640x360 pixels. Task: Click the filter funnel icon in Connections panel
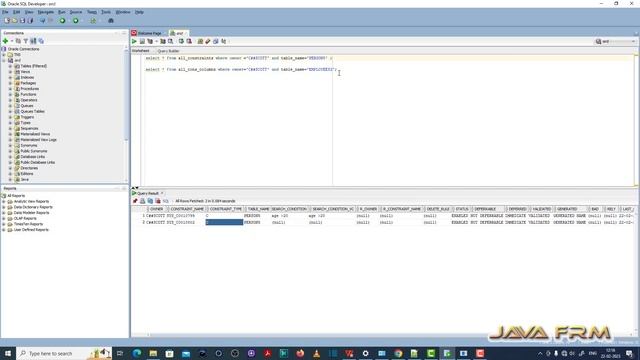point(25,41)
